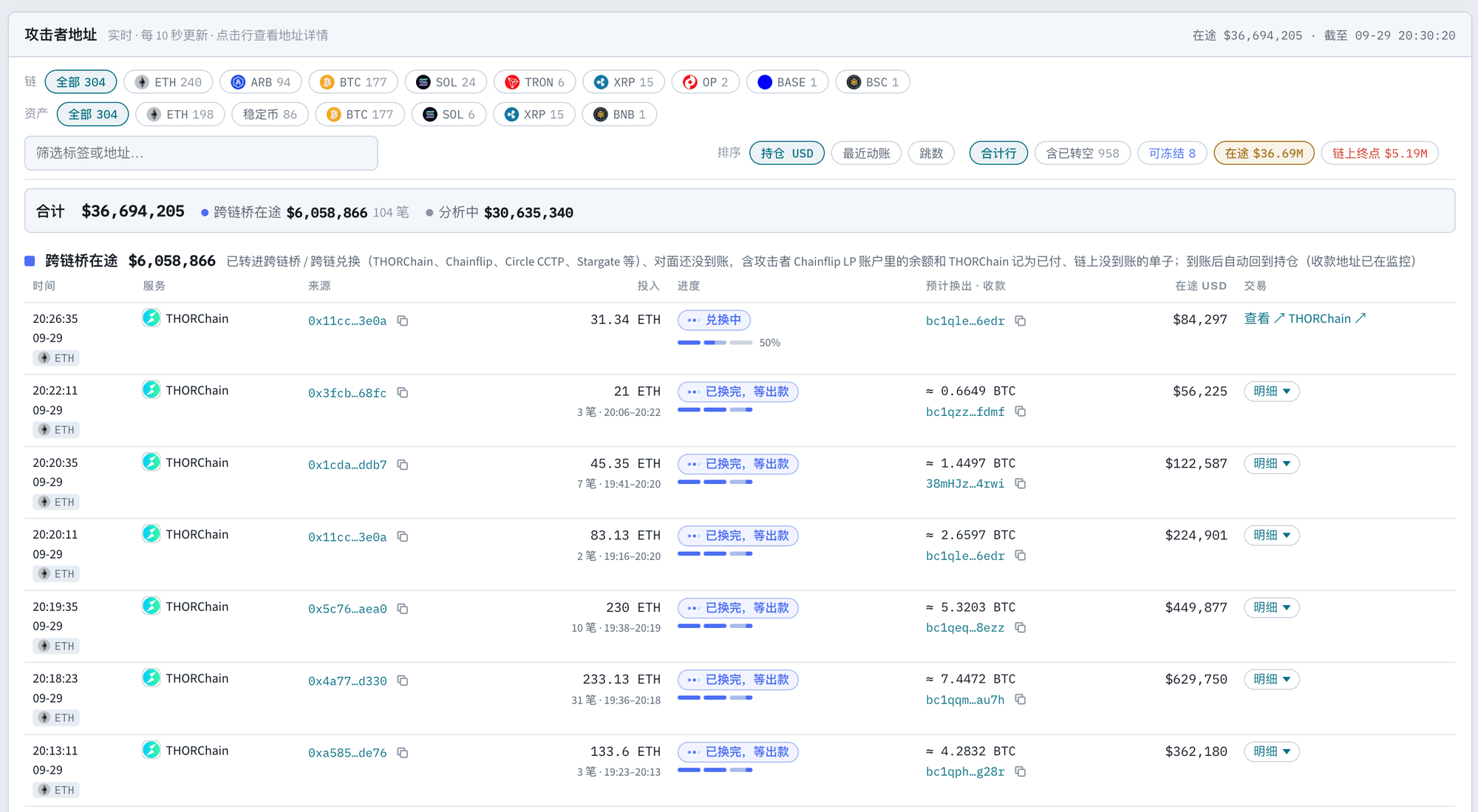Click 50% progress bar of 31.34 ETH swap
Viewport: 1478px width, 812px height.
point(715,343)
